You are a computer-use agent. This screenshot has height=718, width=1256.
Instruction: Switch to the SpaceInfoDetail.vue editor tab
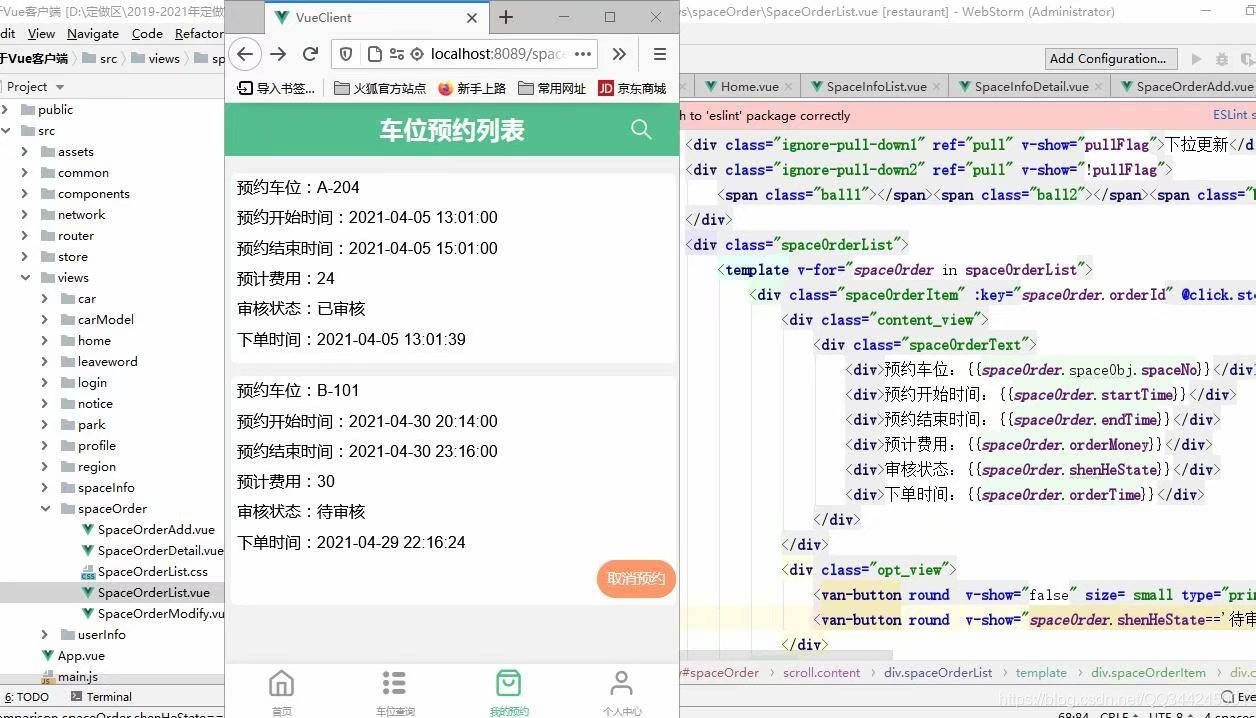point(1031,86)
